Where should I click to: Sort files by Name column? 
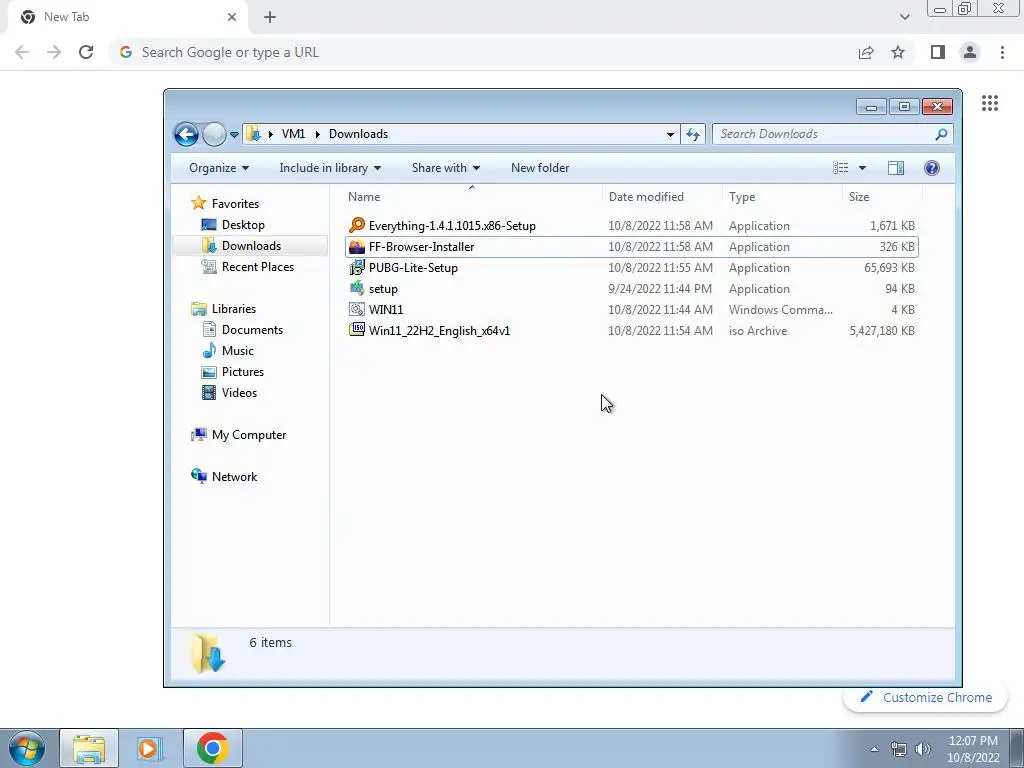tap(364, 197)
